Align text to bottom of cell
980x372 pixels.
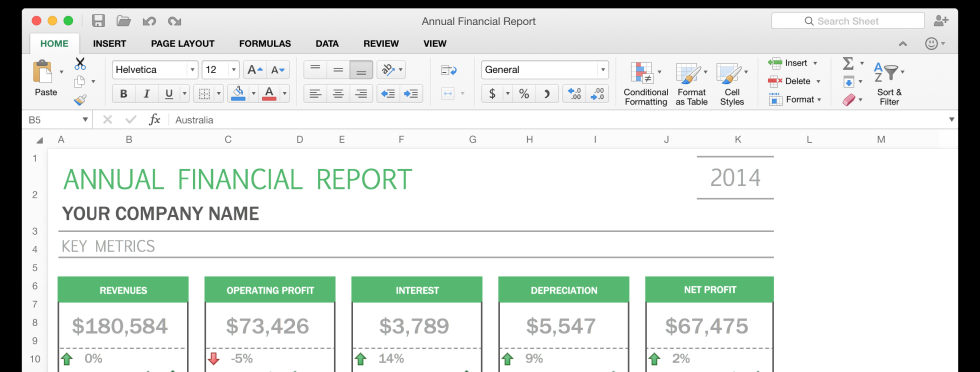[x=361, y=70]
